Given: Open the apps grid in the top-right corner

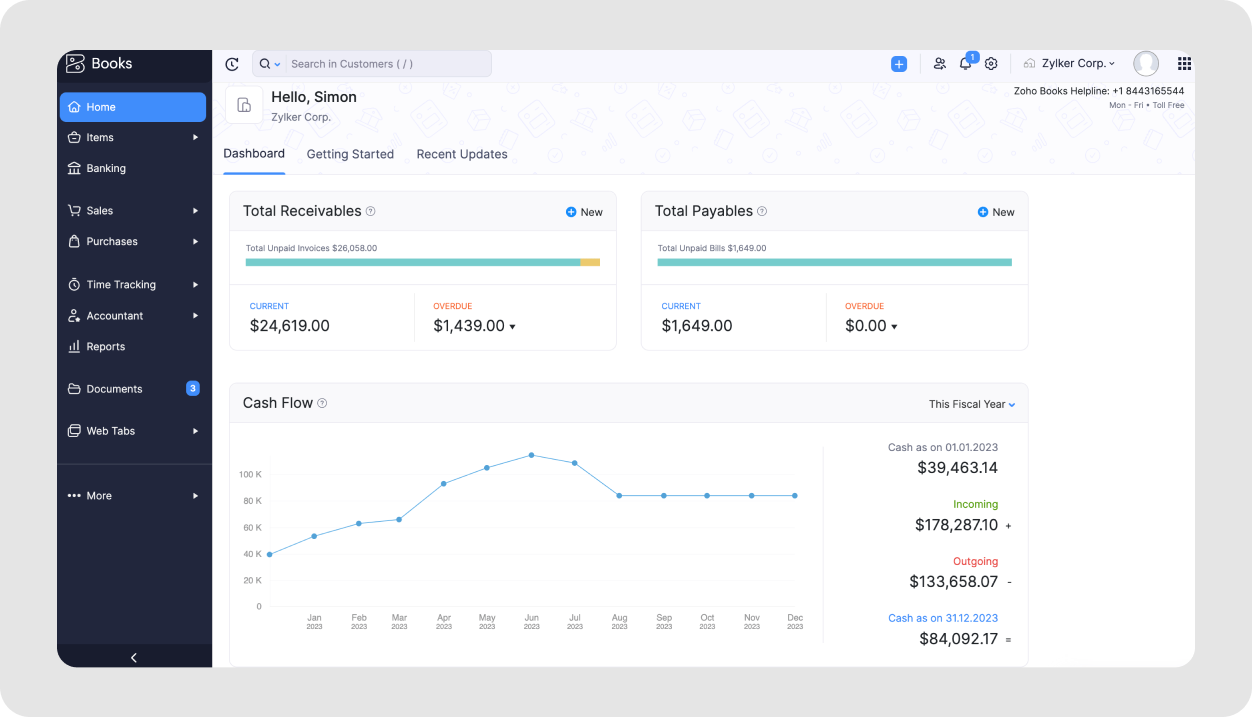Looking at the screenshot, I should coord(1184,63).
